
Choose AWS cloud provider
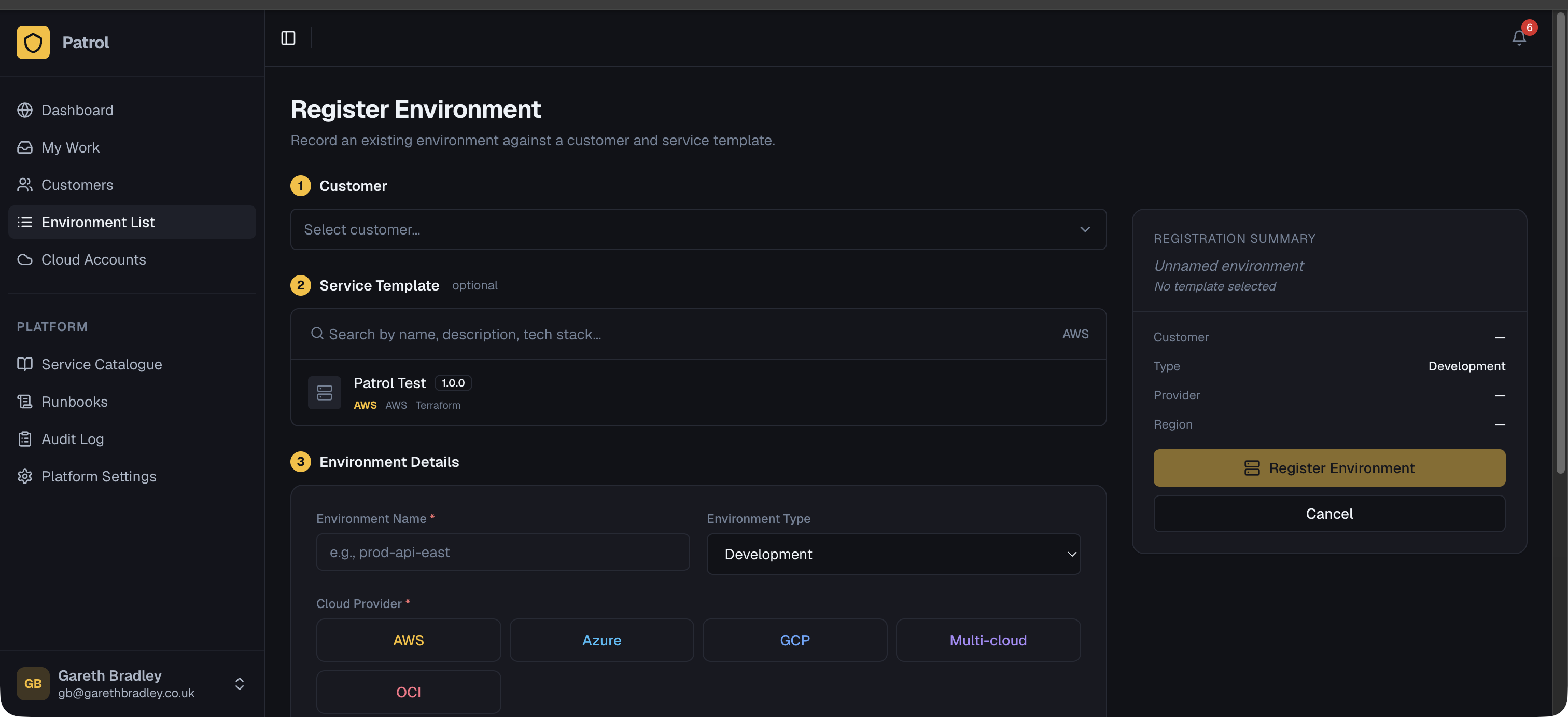[x=409, y=640]
